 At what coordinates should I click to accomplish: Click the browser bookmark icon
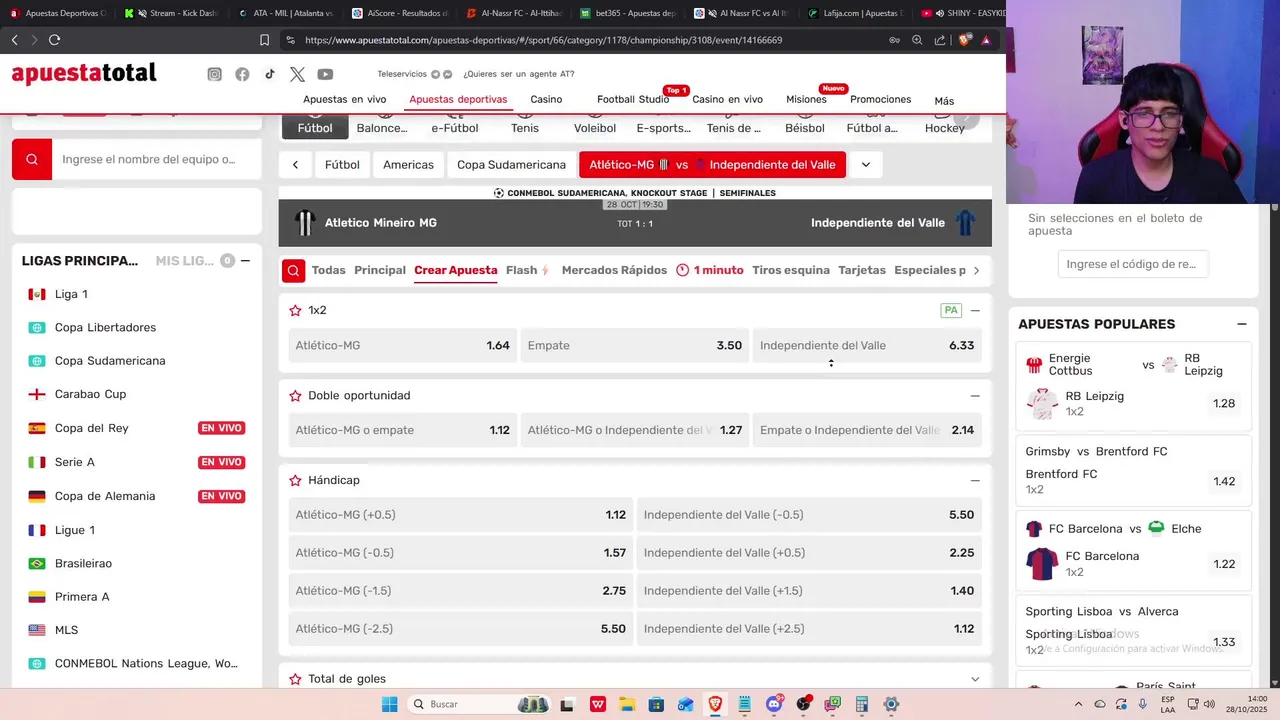click(x=264, y=40)
